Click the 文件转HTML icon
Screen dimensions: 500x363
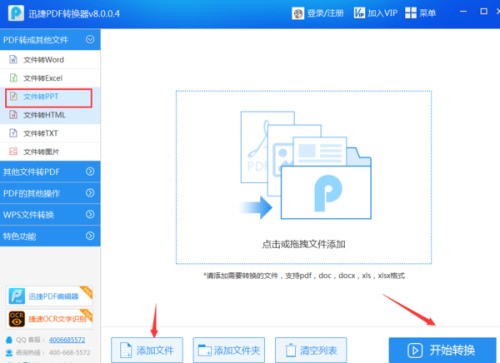pos(13,115)
